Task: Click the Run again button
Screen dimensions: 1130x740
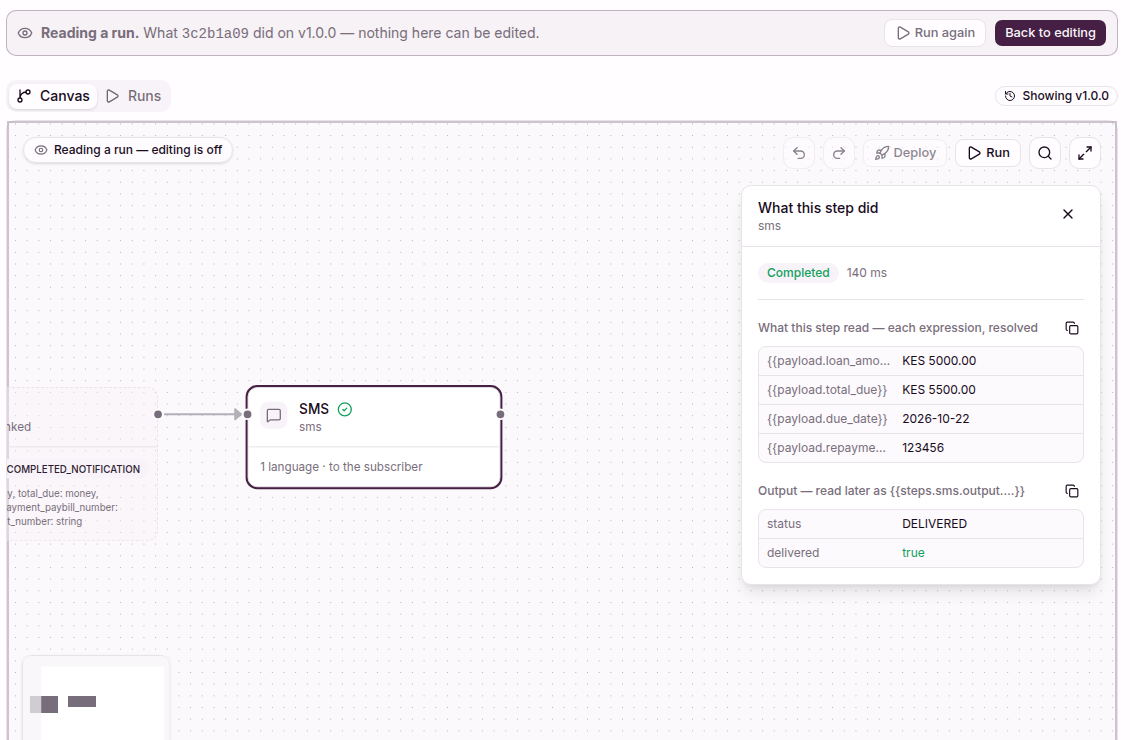Action: point(935,33)
